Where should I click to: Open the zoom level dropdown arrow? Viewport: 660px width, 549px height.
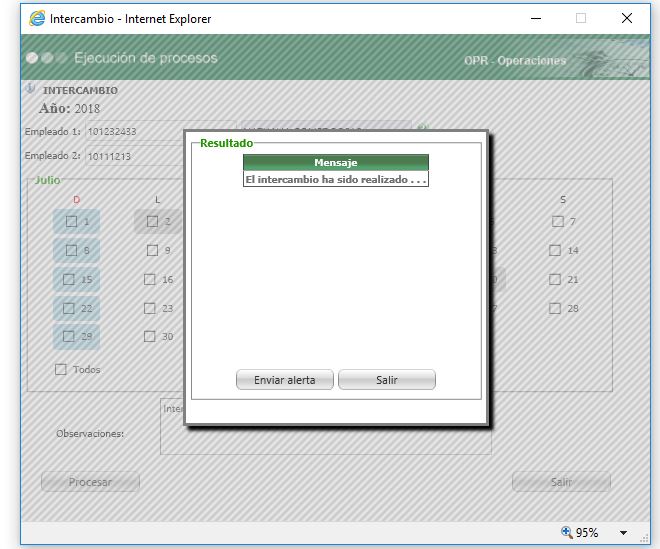click(x=623, y=533)
